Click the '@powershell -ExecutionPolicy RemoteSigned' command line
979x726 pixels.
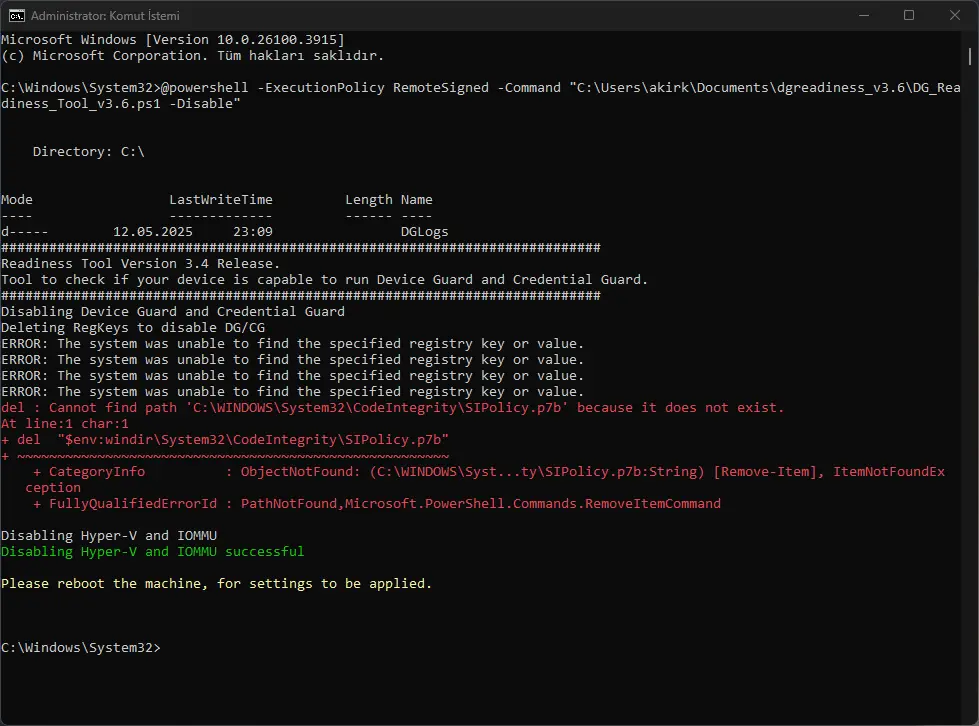pos(481,87)
